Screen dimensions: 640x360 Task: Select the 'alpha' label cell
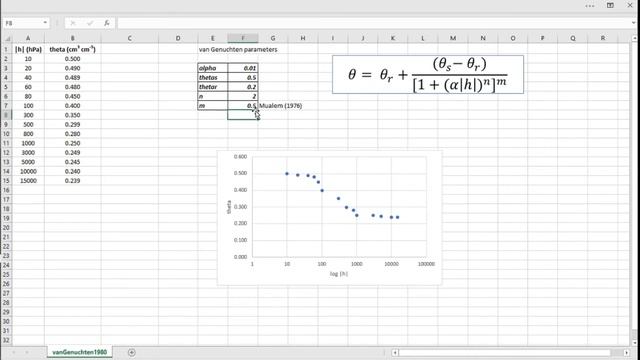213,68
